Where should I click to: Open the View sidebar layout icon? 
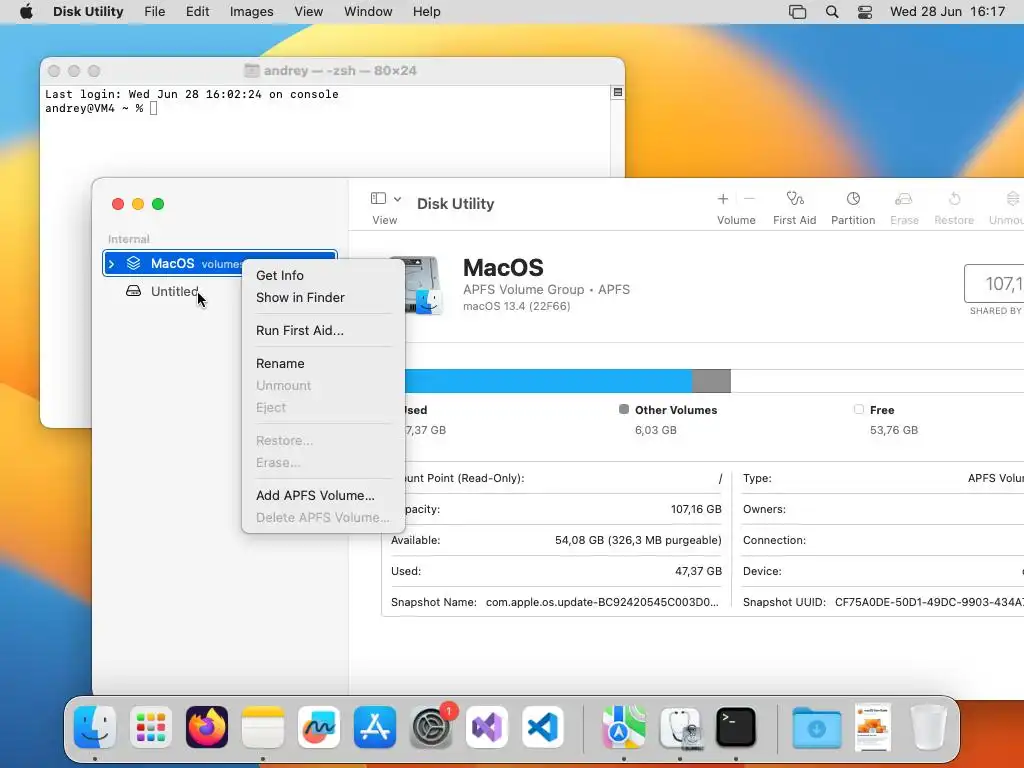pyautogui.click(x=378, y=198)
